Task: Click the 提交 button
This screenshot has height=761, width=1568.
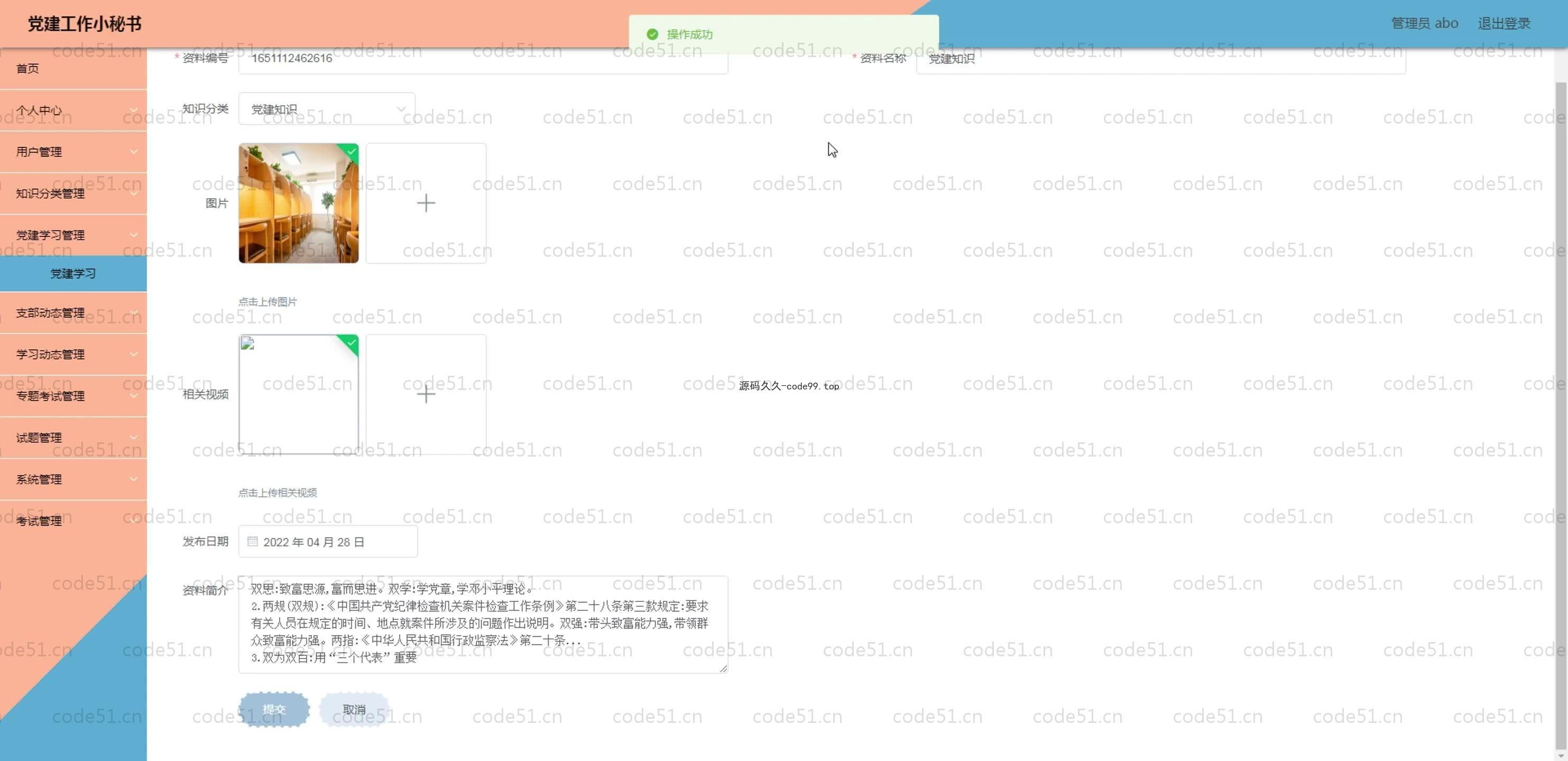Action: [x=274, y=709]
